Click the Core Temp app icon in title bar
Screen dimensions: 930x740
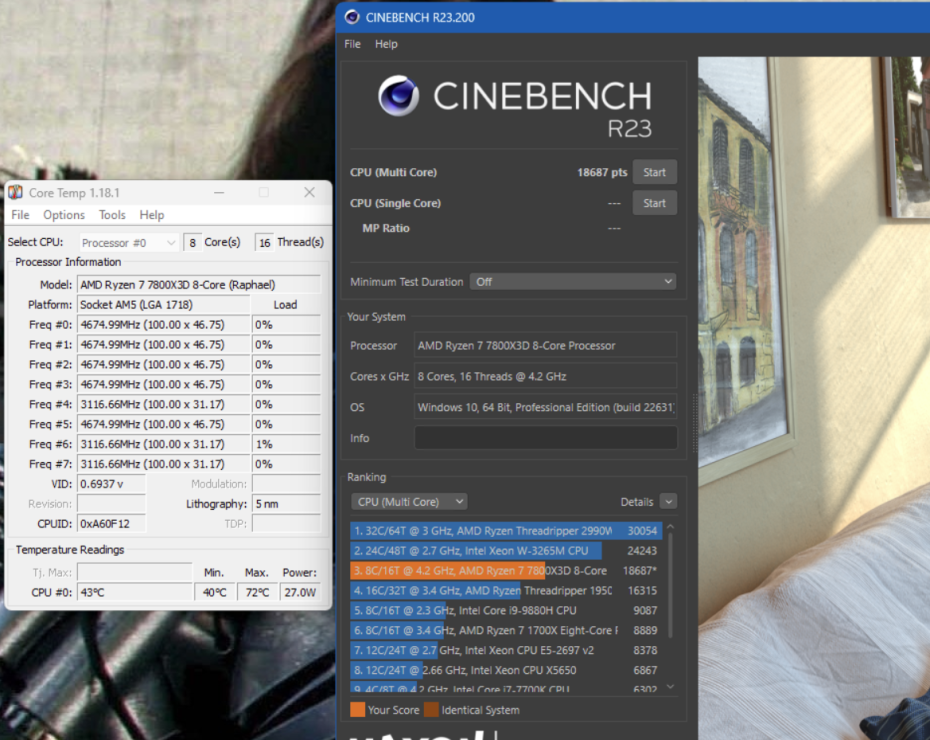tap(15, 192)
